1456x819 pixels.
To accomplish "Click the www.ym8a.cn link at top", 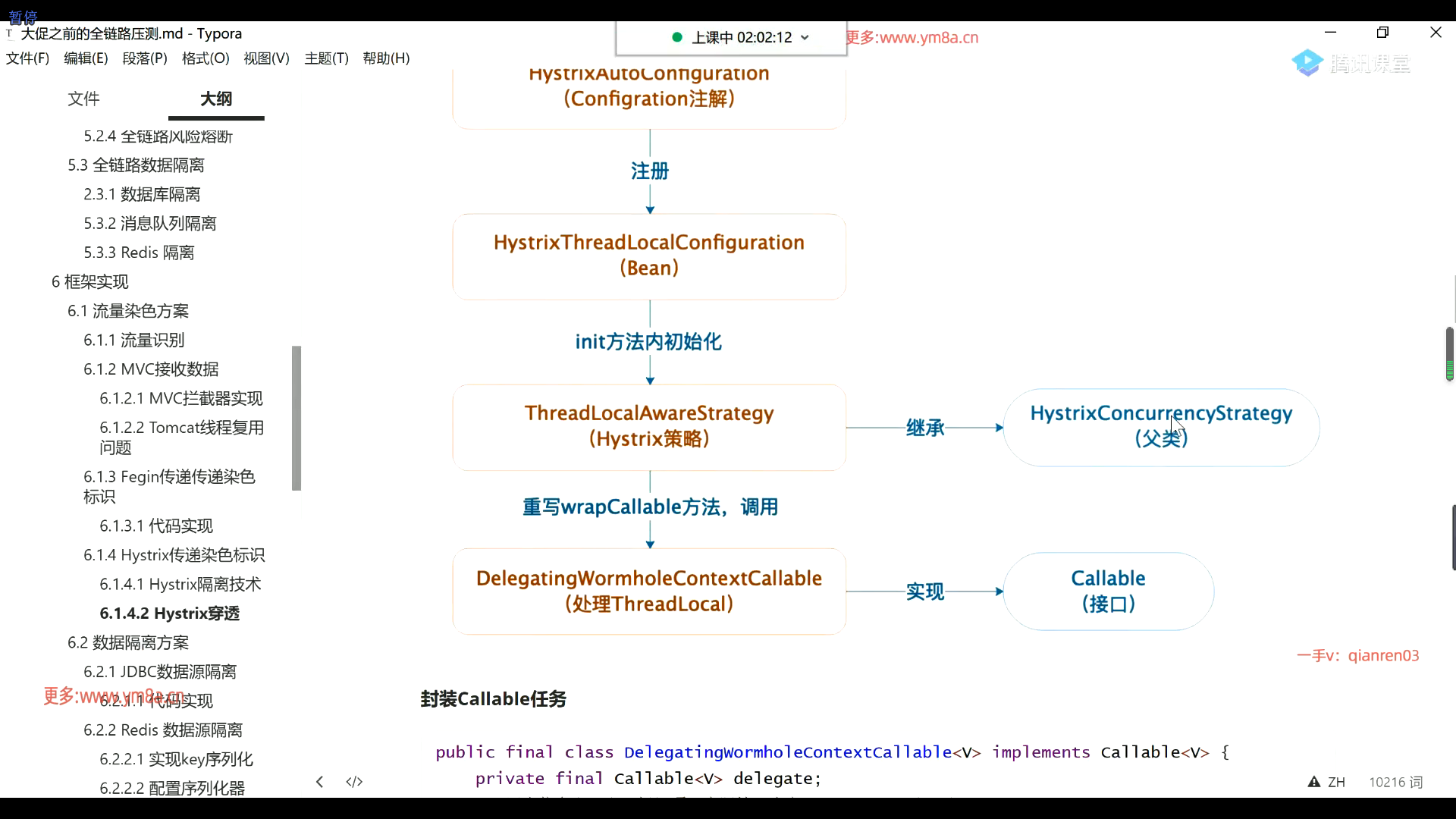I will (928, 37).
